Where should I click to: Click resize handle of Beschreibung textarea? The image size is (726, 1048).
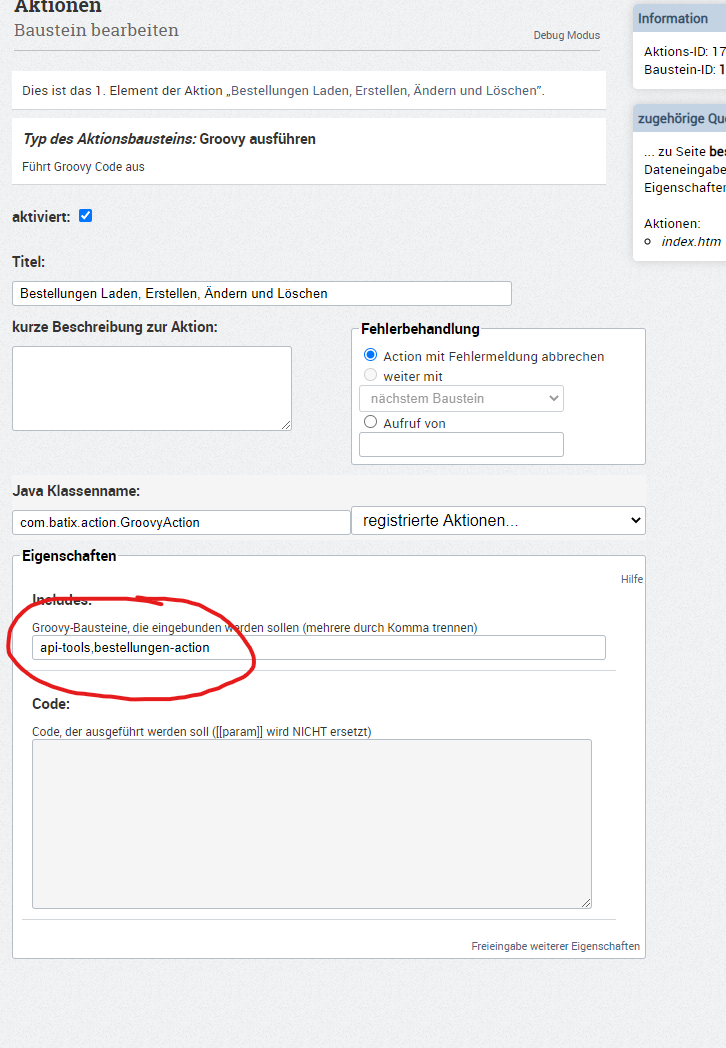[x=286, y=425]
